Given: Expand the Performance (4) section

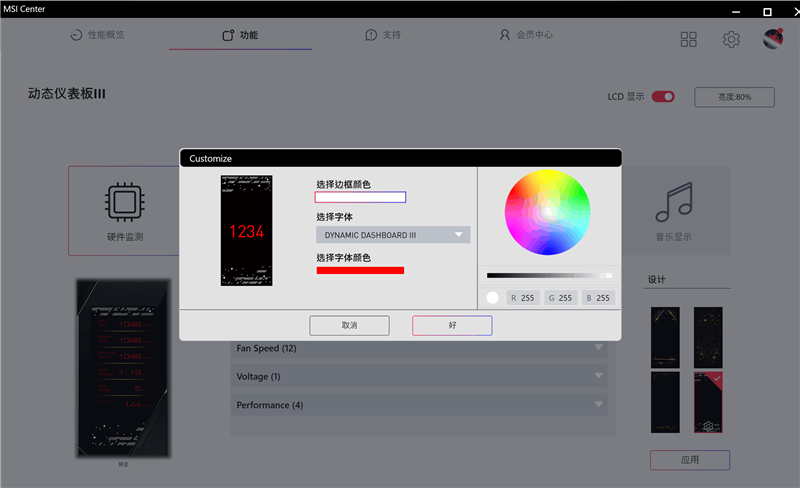Looking at the screenshot, I should [x=418, y=405].
